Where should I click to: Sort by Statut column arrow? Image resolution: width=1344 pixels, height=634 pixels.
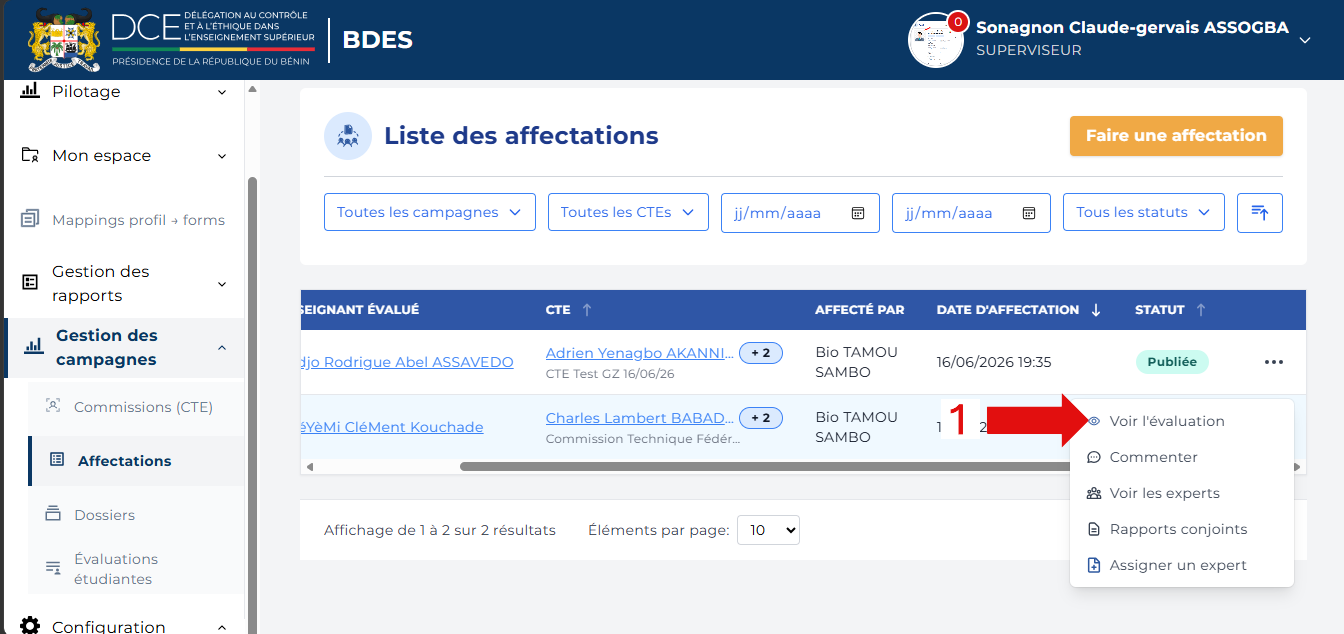1201,310
